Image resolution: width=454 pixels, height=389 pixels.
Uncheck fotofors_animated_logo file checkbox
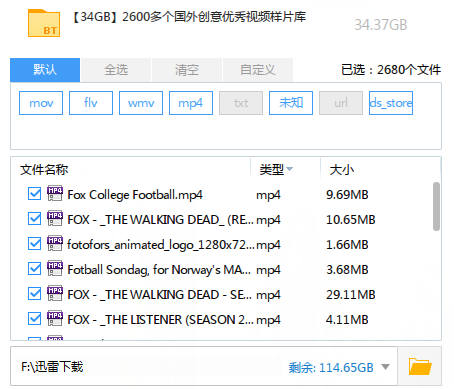34,244
